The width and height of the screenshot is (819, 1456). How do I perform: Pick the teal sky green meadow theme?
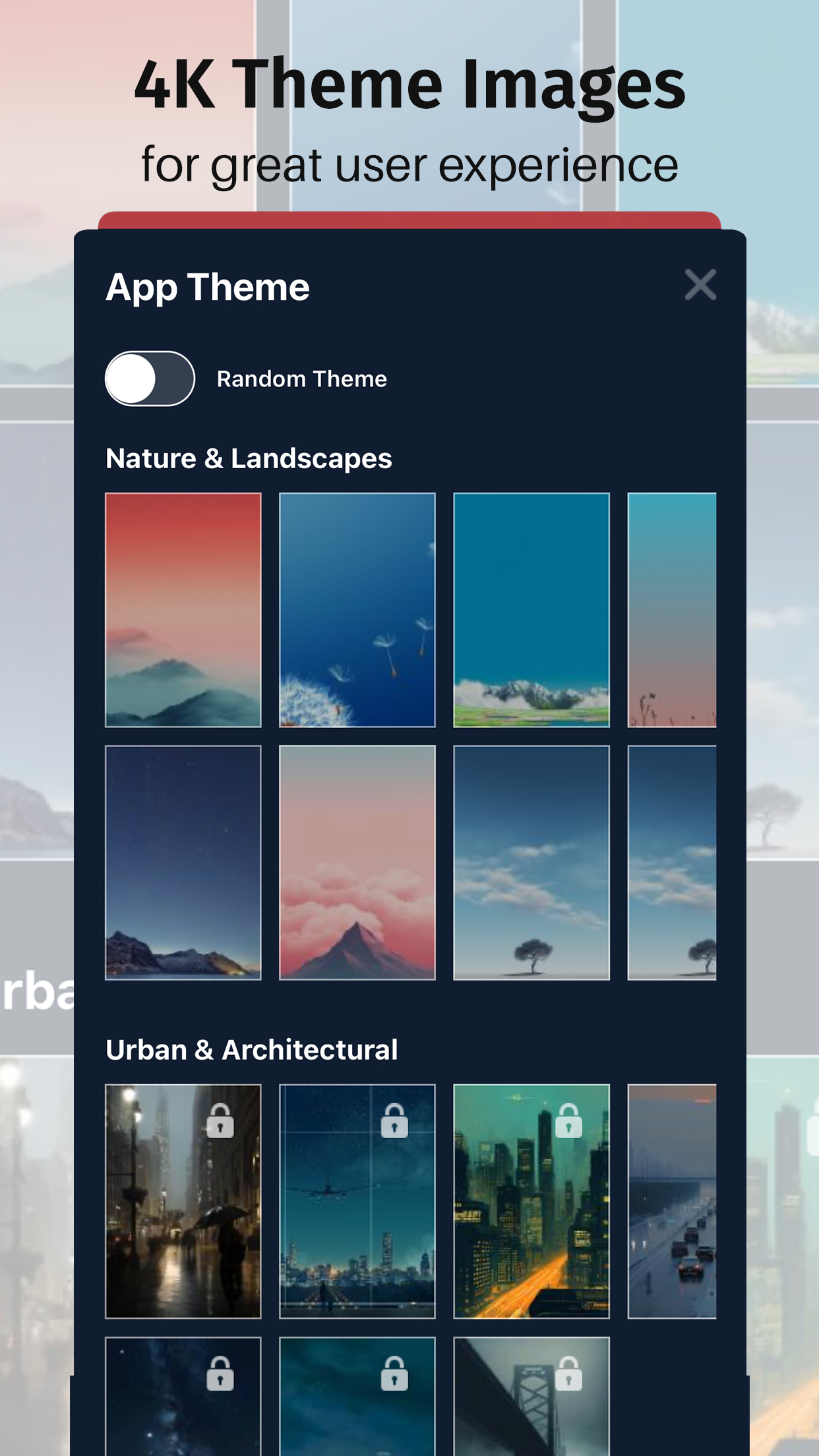(x=531, y=610)
